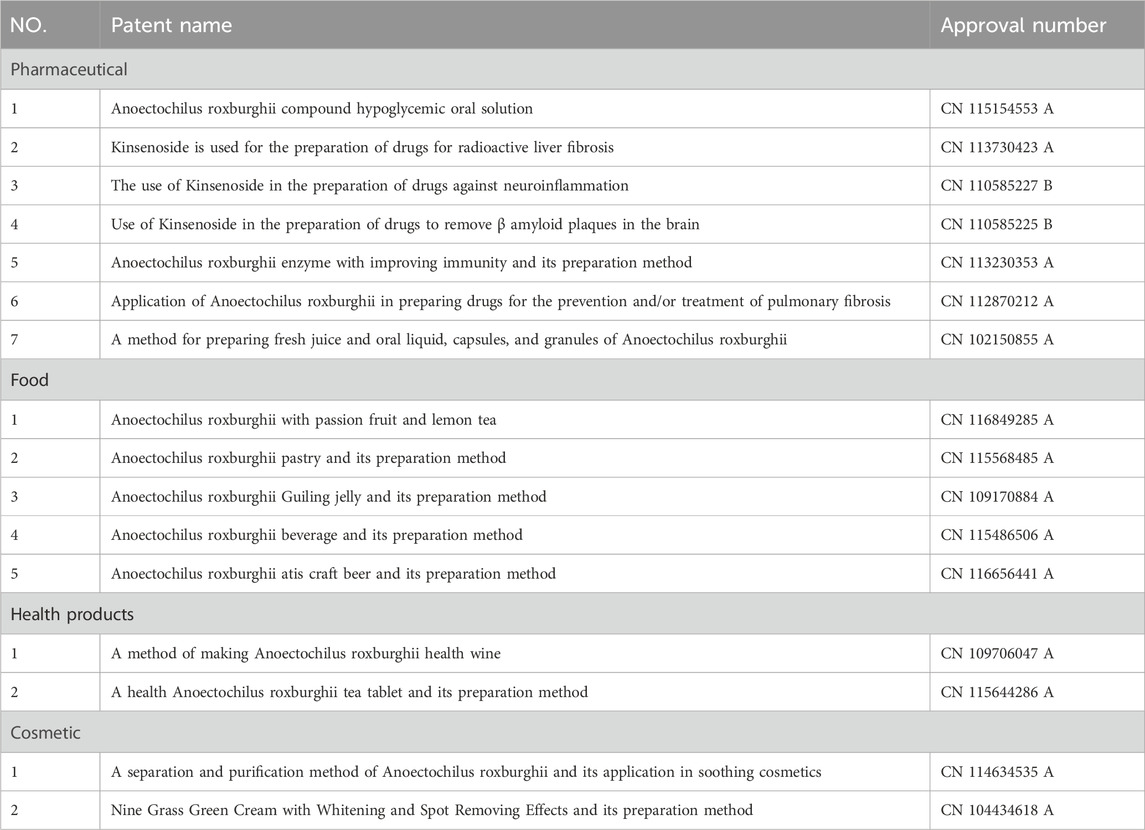1145x830 pixels.
Task: Click approval number CN 110585227 B
Action: tap(996, 185)
